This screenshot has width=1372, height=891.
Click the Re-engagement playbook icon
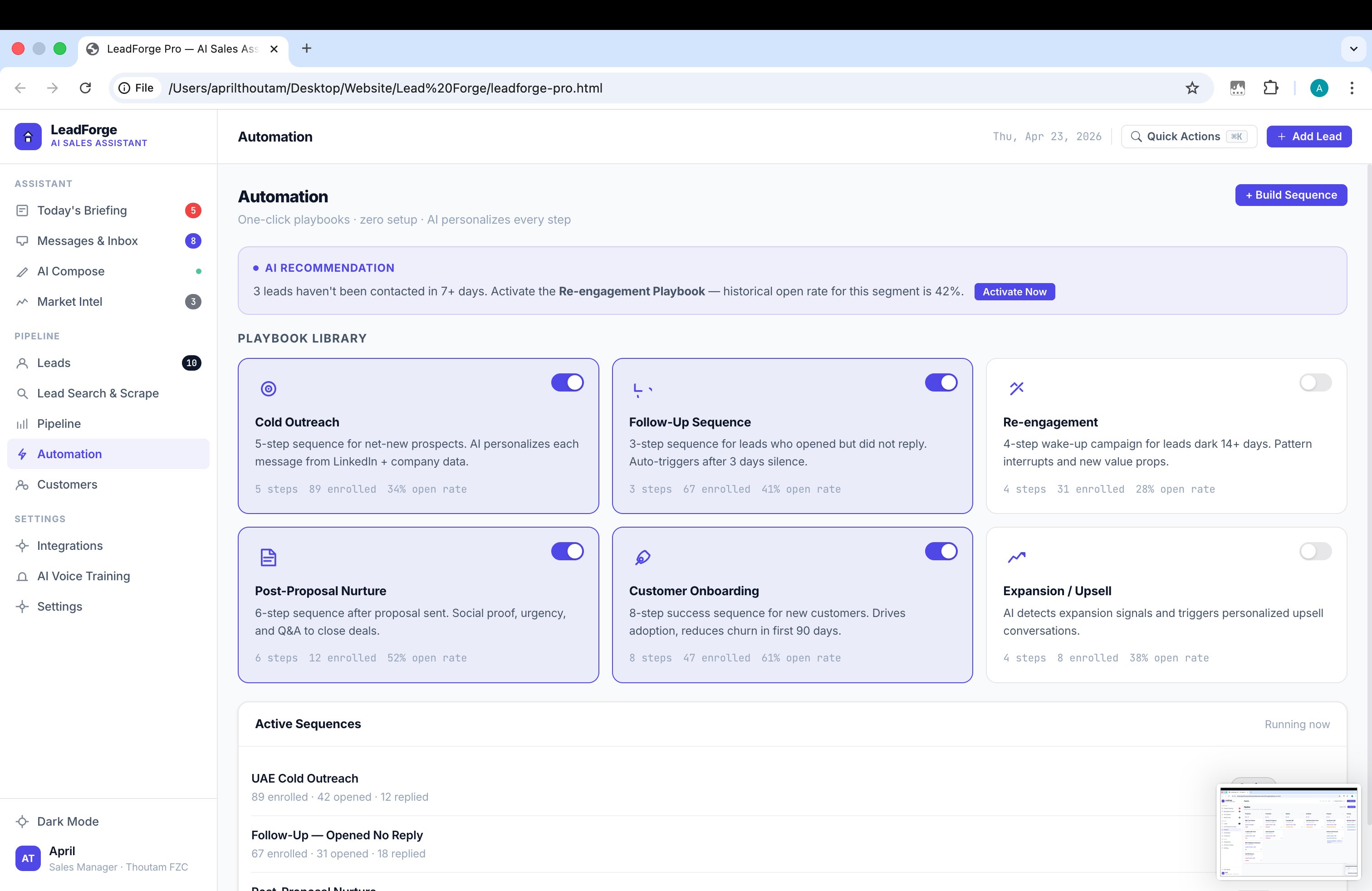(x=1016, y=388)
